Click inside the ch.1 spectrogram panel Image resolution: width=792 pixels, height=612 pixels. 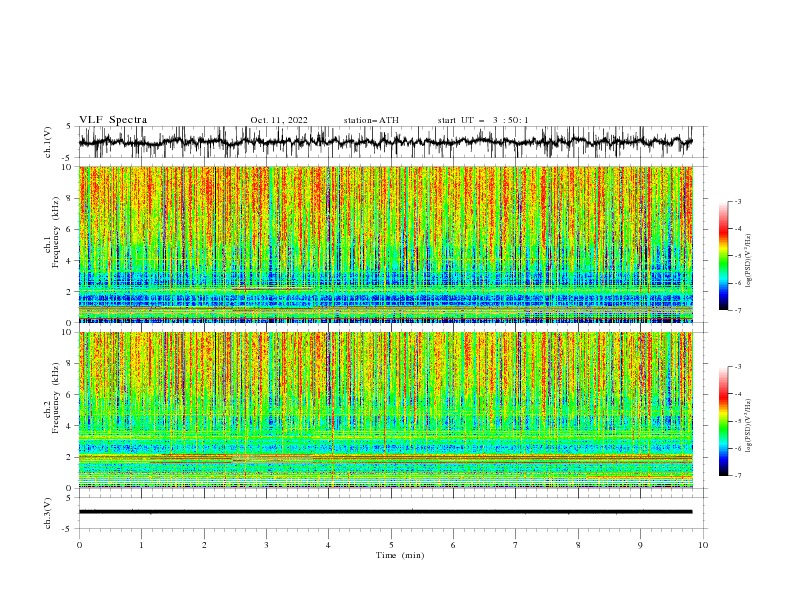385,244
